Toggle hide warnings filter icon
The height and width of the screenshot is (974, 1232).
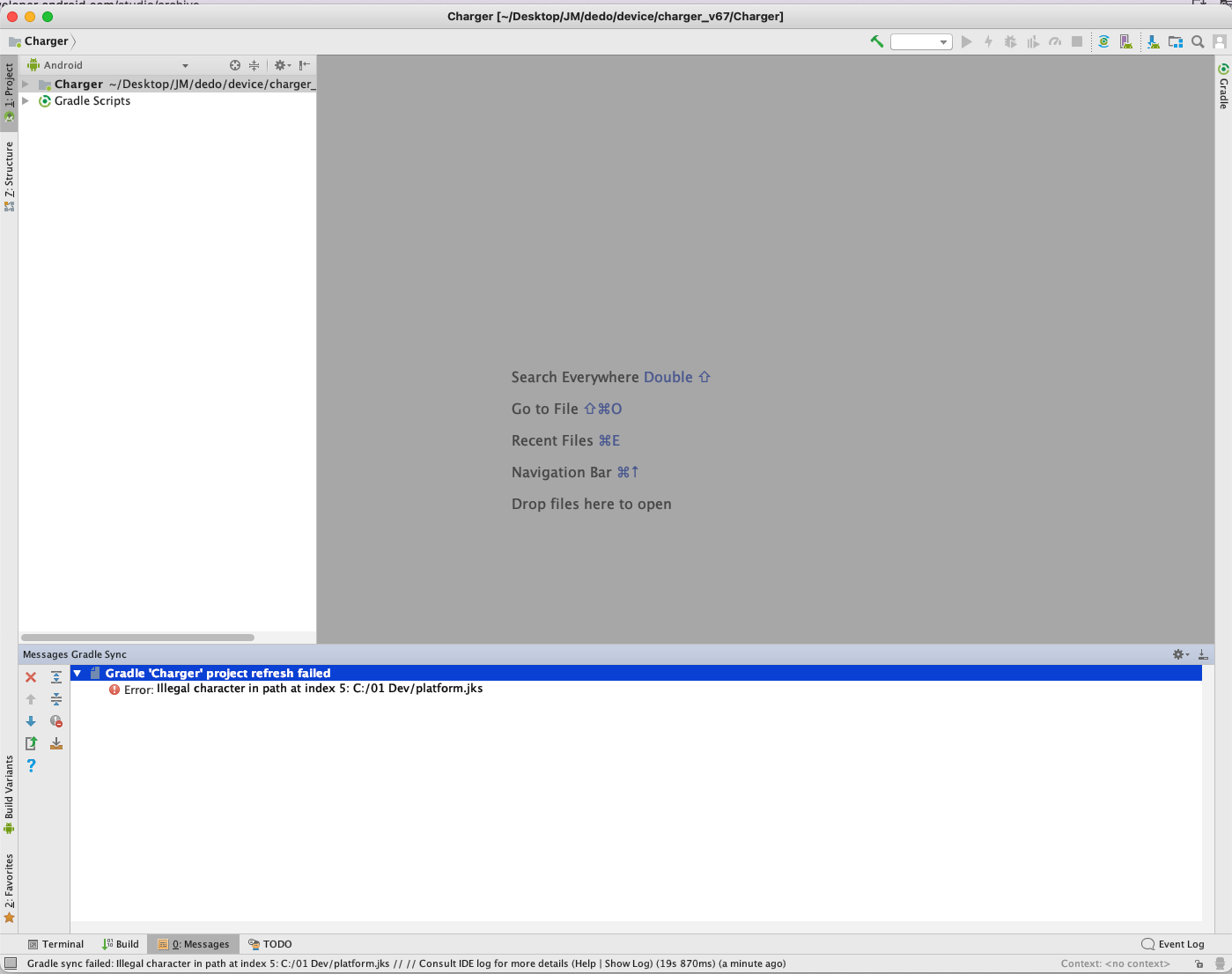(x=56, y=721)
